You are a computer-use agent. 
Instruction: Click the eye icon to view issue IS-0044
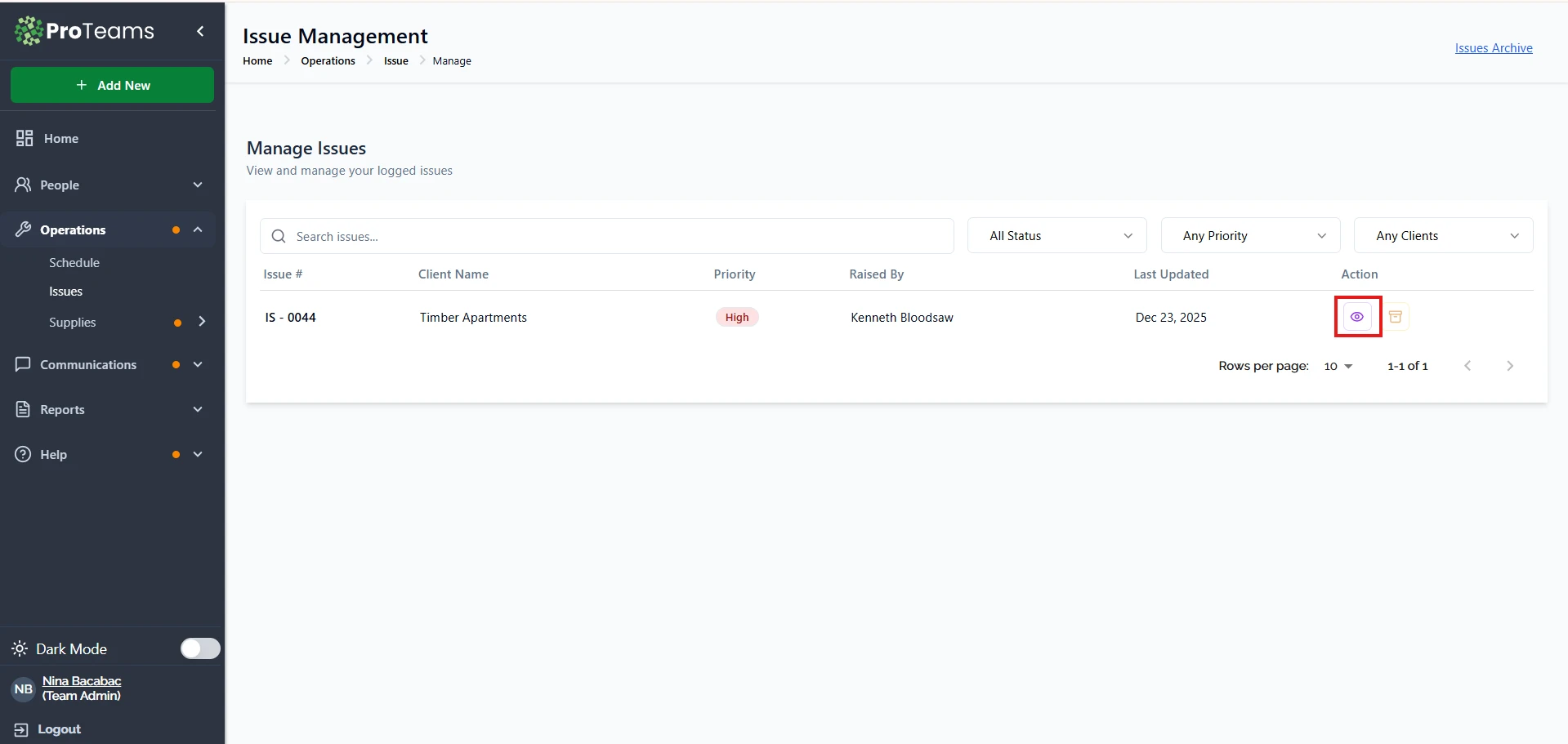[x=1356, y=317]
